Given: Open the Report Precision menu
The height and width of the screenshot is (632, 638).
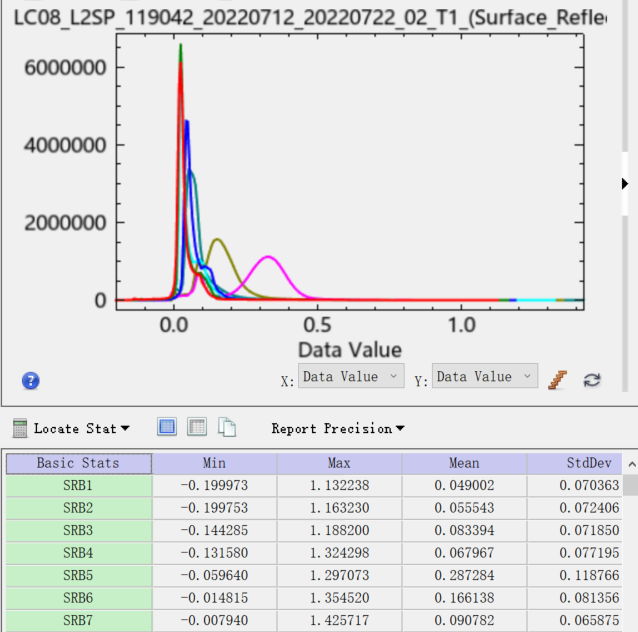Looking at the screenshot, I should click(338, 429).
